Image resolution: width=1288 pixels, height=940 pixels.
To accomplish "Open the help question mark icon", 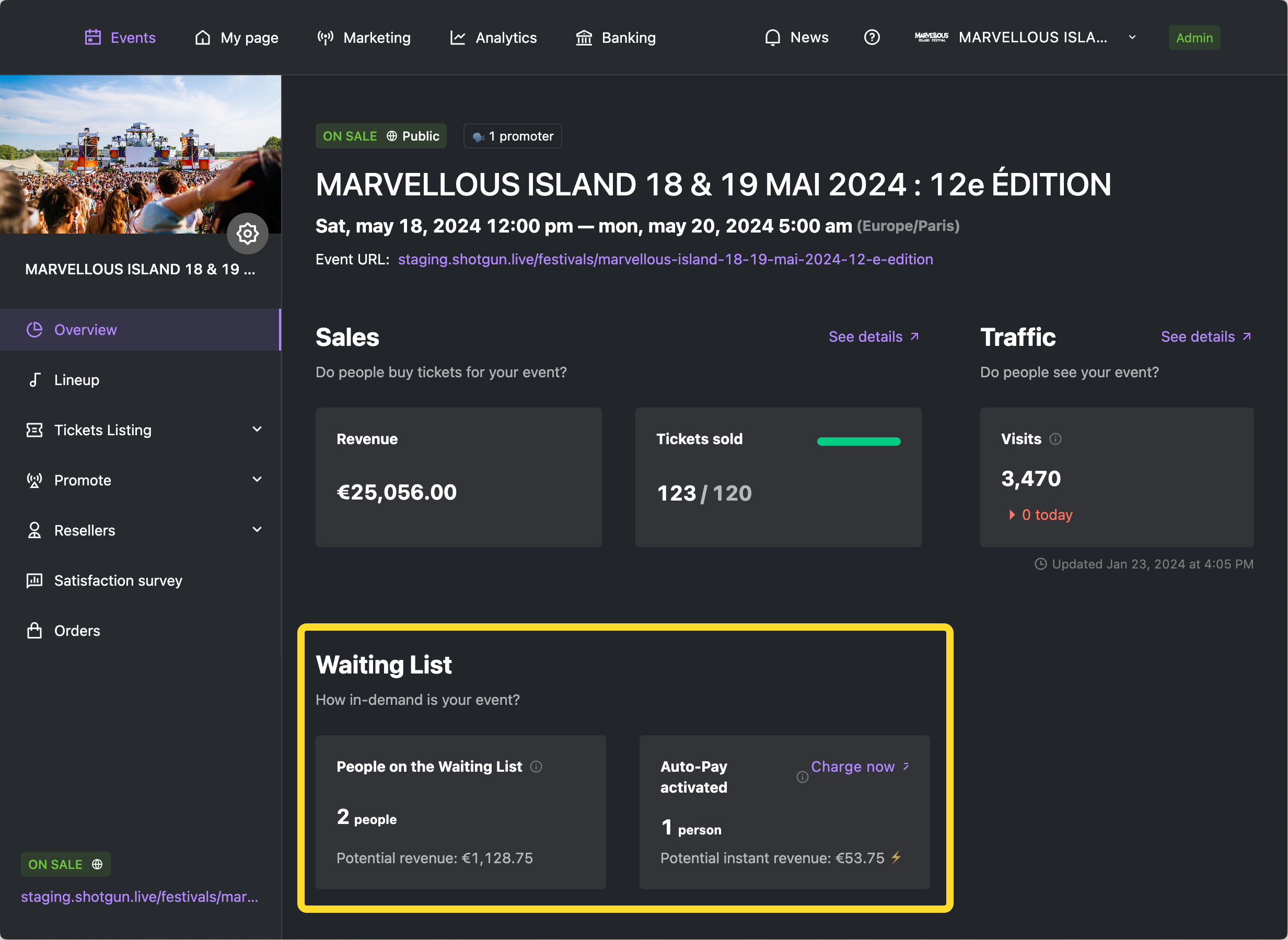I will click(872, 38).
